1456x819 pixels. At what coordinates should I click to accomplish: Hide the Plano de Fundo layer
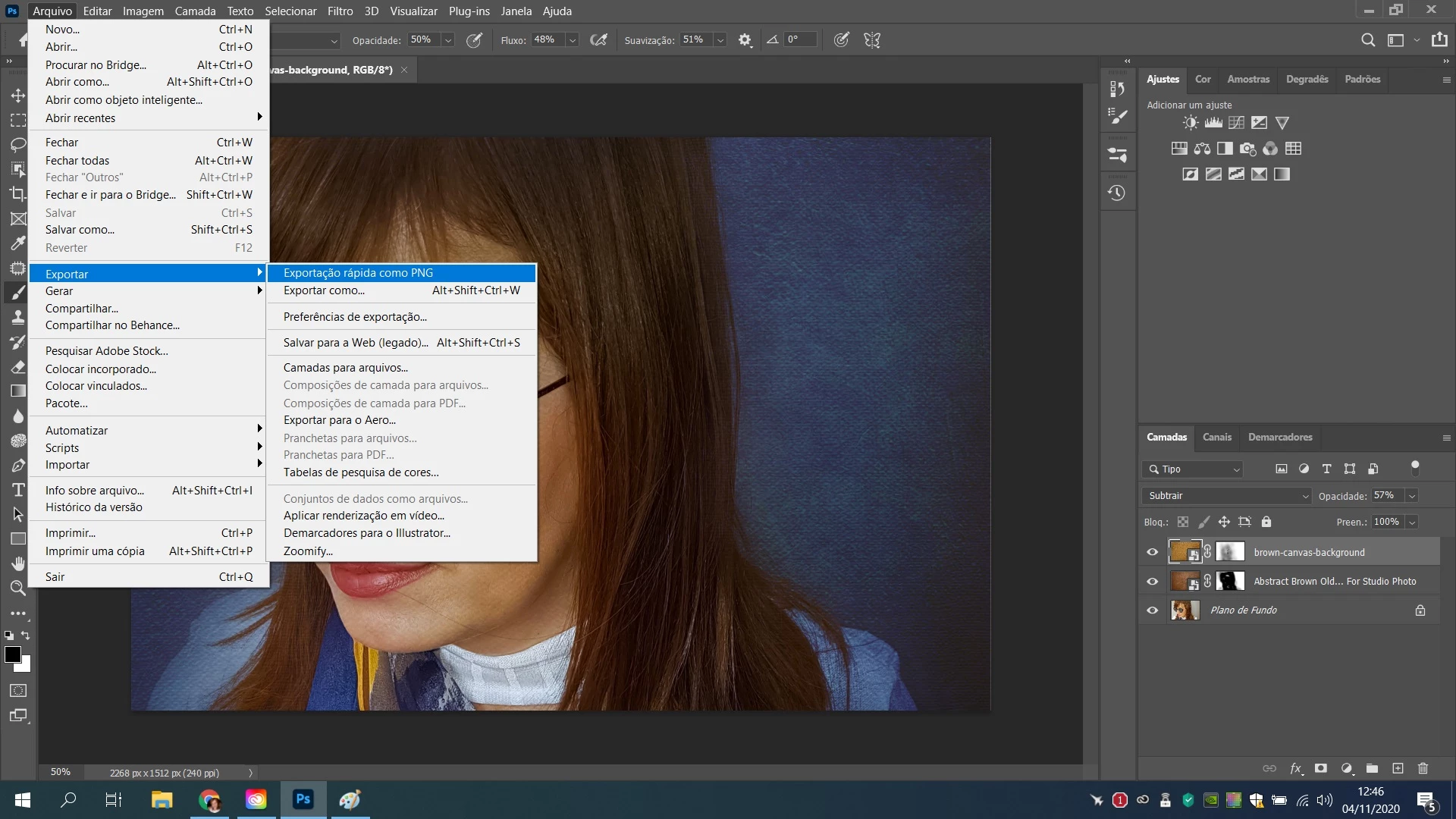[x=1152, y=610]
